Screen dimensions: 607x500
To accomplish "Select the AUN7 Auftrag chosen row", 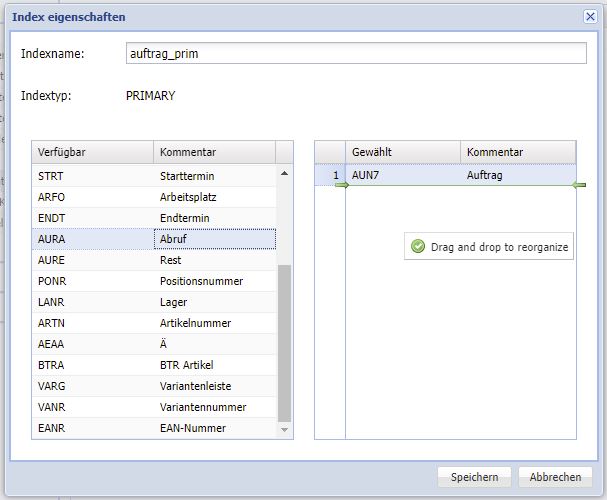I will (460, 175).
